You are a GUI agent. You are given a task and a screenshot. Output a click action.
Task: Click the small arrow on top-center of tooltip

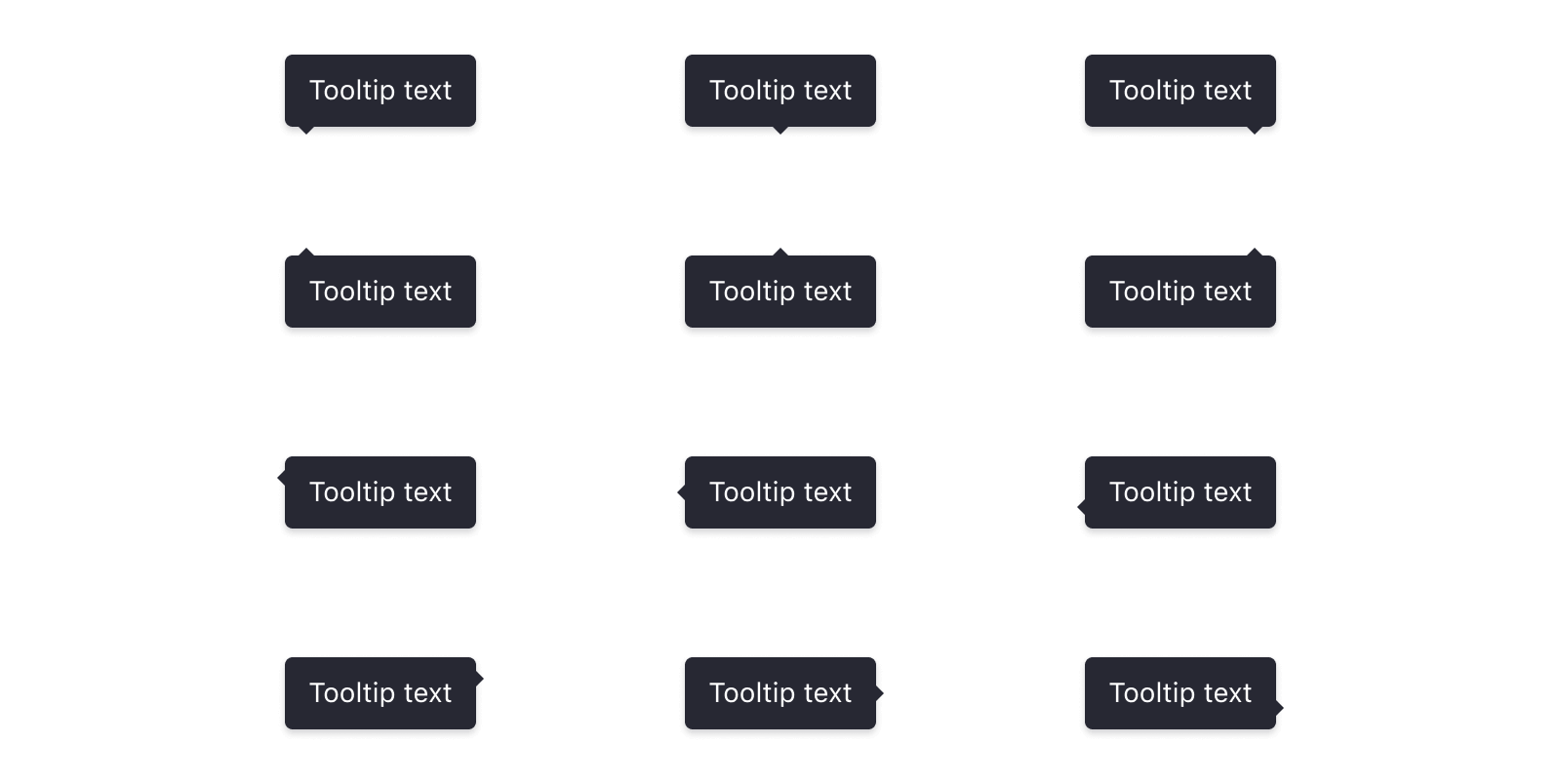780,253
